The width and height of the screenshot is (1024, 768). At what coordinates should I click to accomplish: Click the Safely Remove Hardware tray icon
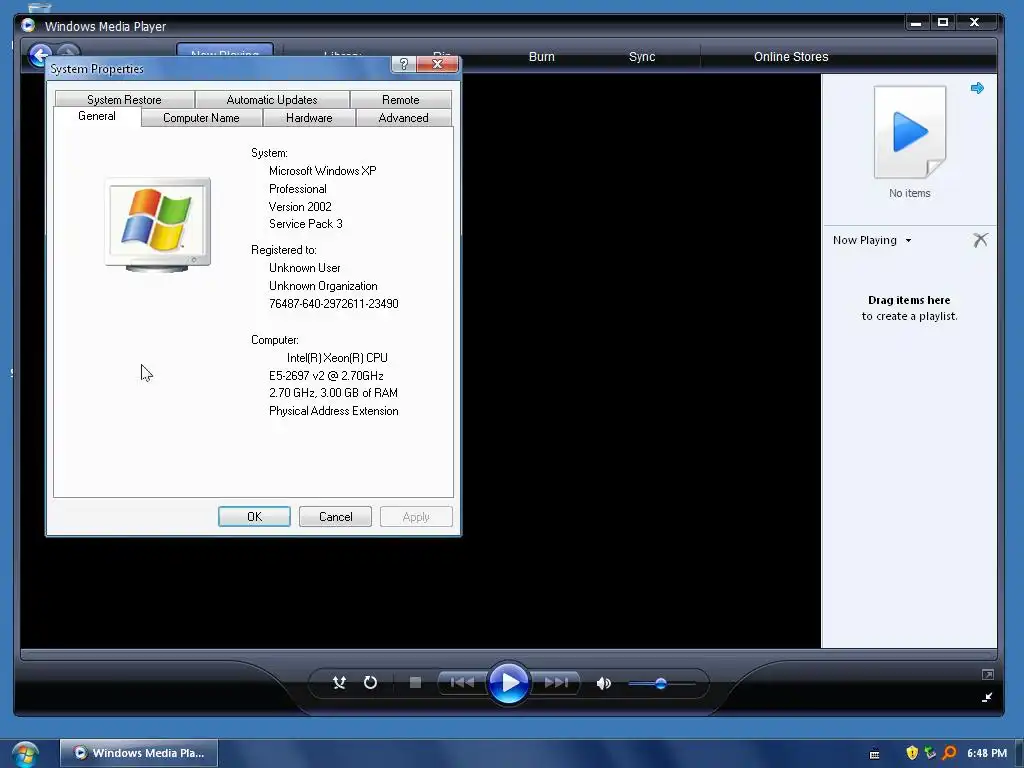point(930,753)
